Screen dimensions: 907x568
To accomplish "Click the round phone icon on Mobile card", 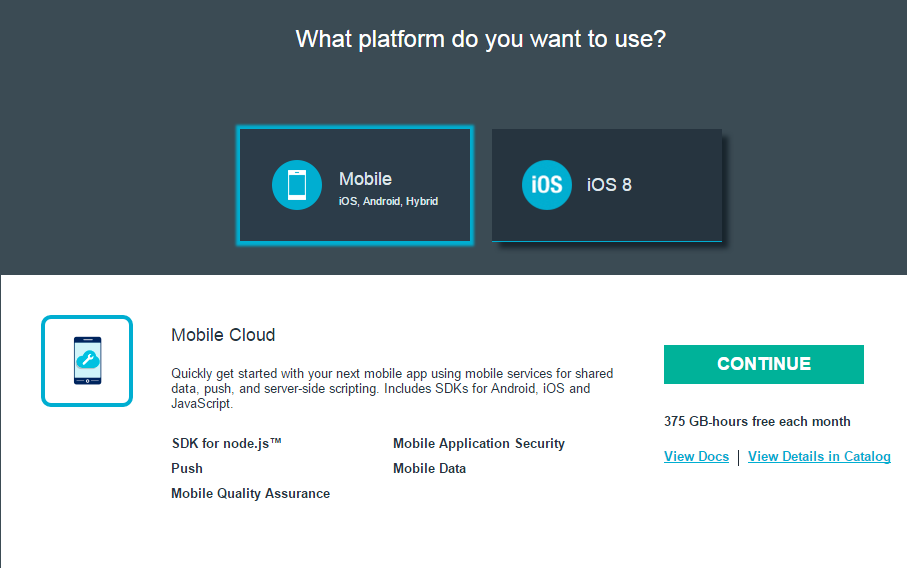I will [x=297, y=185].
